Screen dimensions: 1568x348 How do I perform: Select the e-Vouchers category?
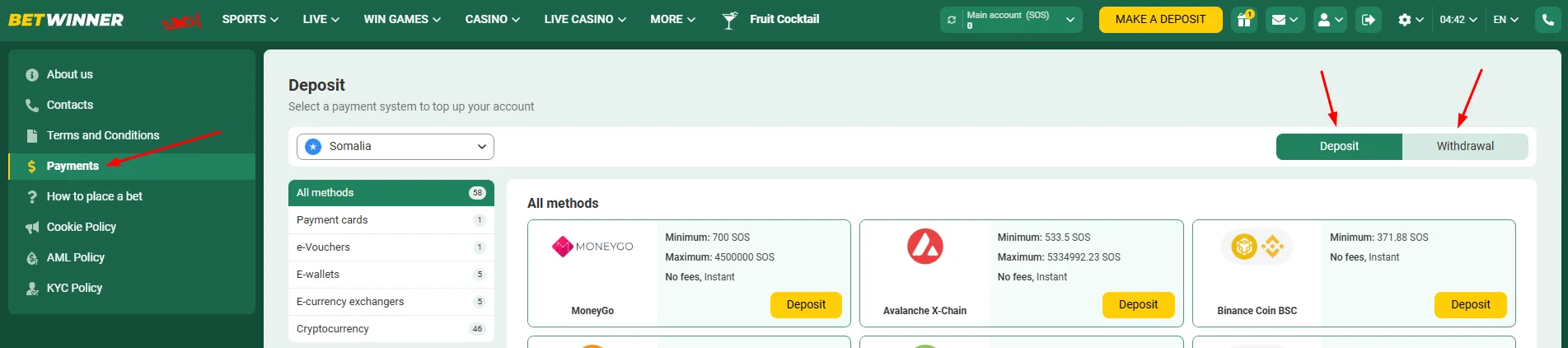pyautogui.click(x=391, y=247)
